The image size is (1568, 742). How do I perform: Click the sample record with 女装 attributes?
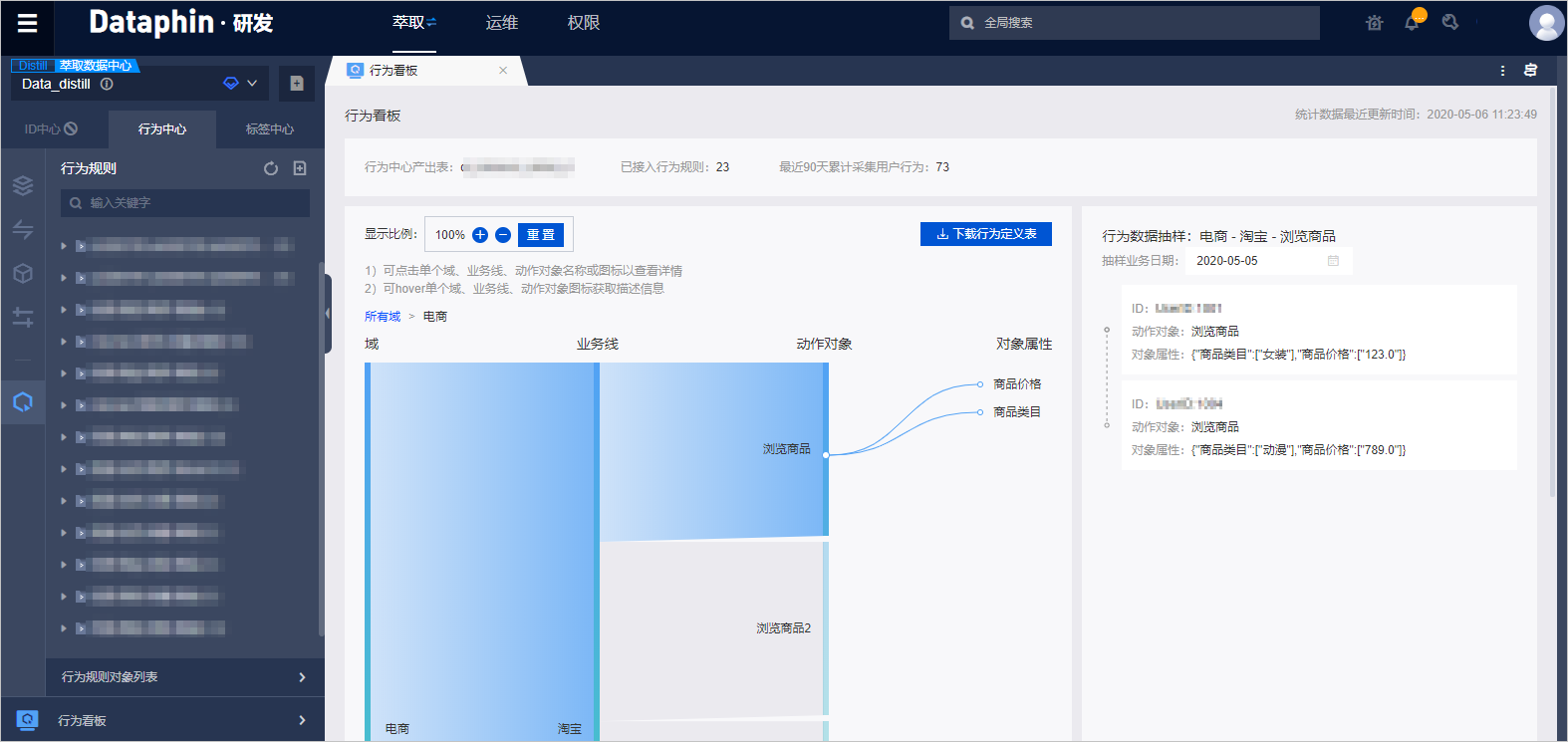point(1319,332)
